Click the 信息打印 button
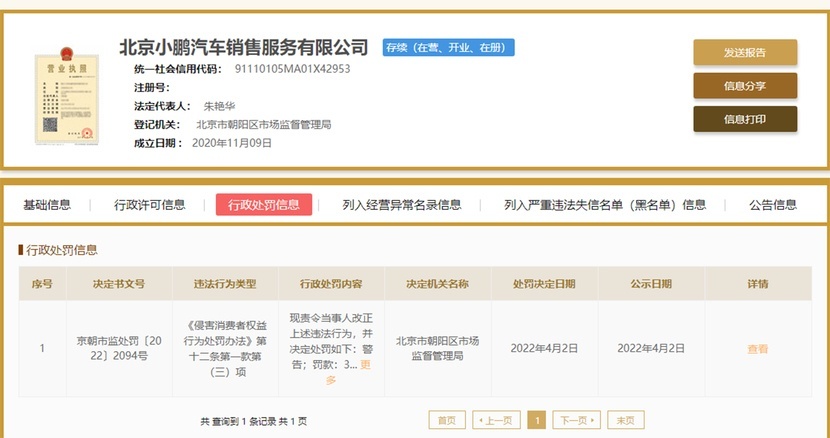The width and height of the screenshot is (830, 438). click(745, 119)
